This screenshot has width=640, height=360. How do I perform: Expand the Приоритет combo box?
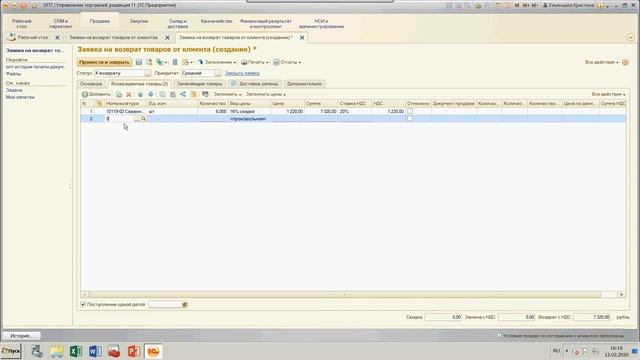[x=218, y=73]
